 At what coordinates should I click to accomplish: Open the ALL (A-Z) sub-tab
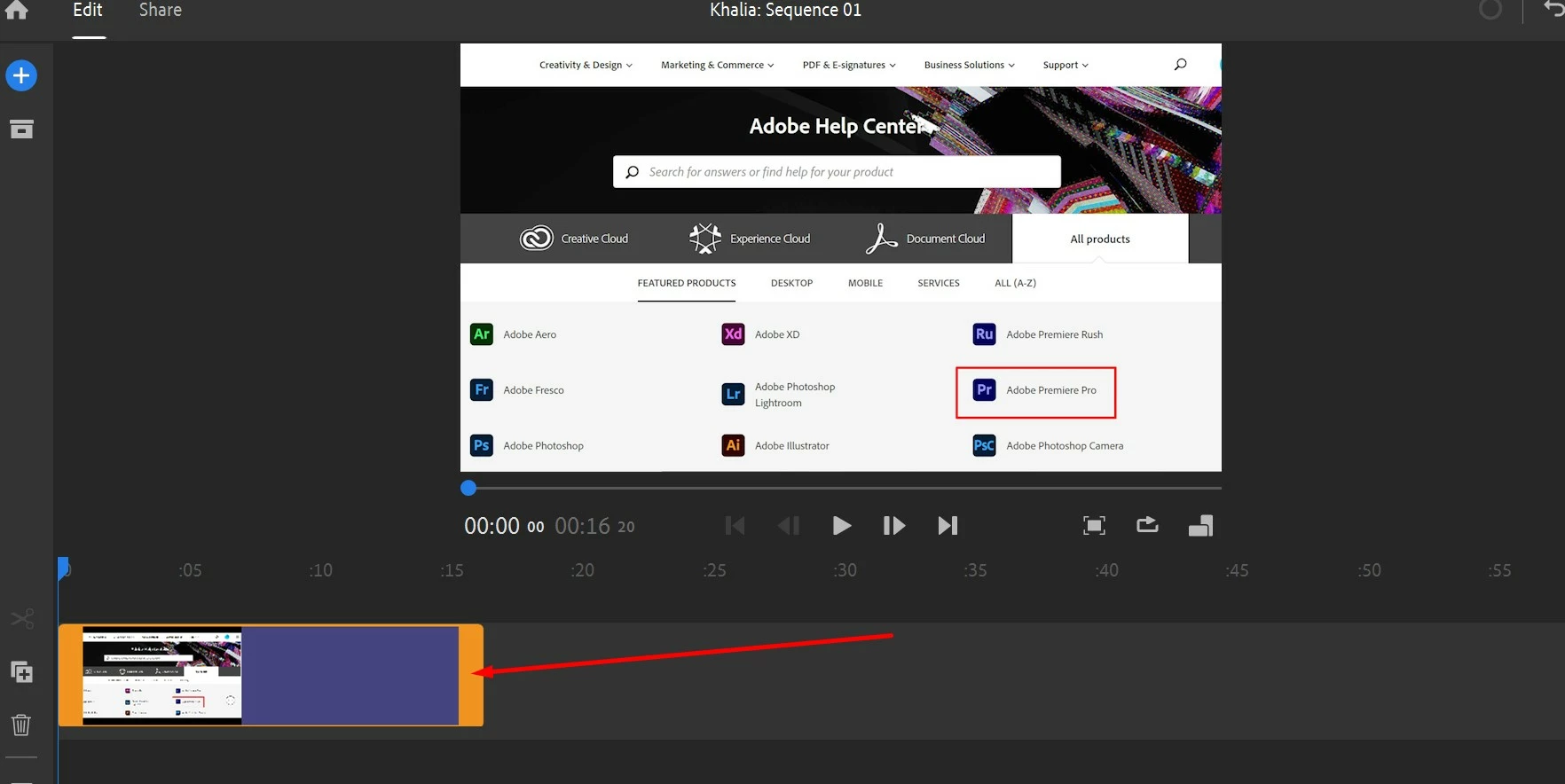point(1015,283)
